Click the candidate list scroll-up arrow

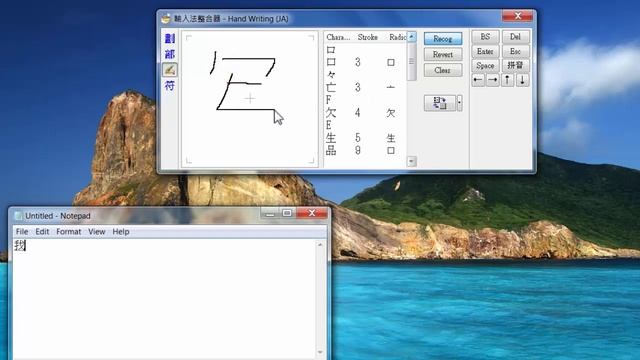coord(411,37)
